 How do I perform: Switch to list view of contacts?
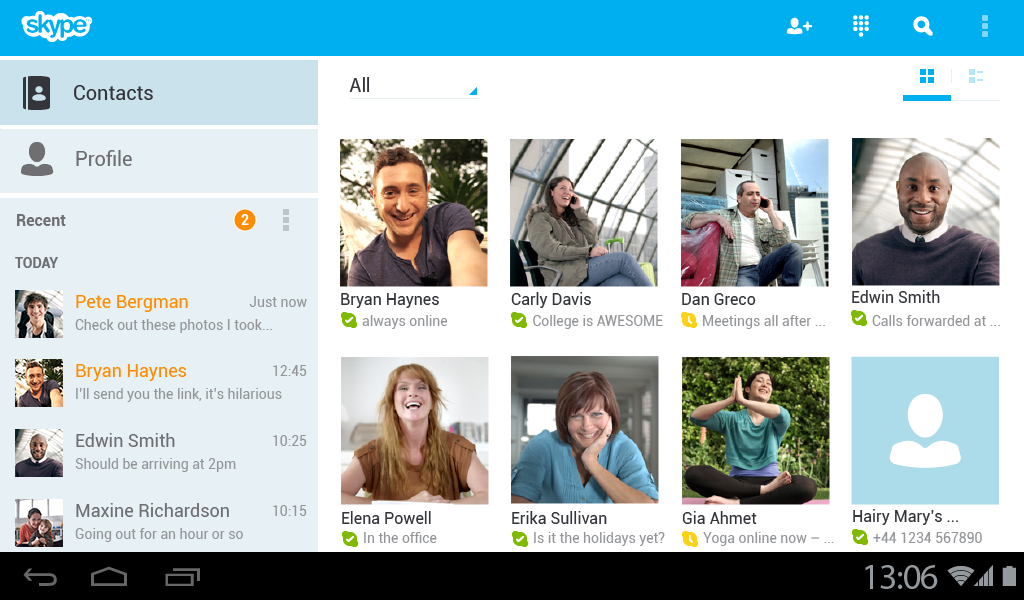tap(976, 76)
